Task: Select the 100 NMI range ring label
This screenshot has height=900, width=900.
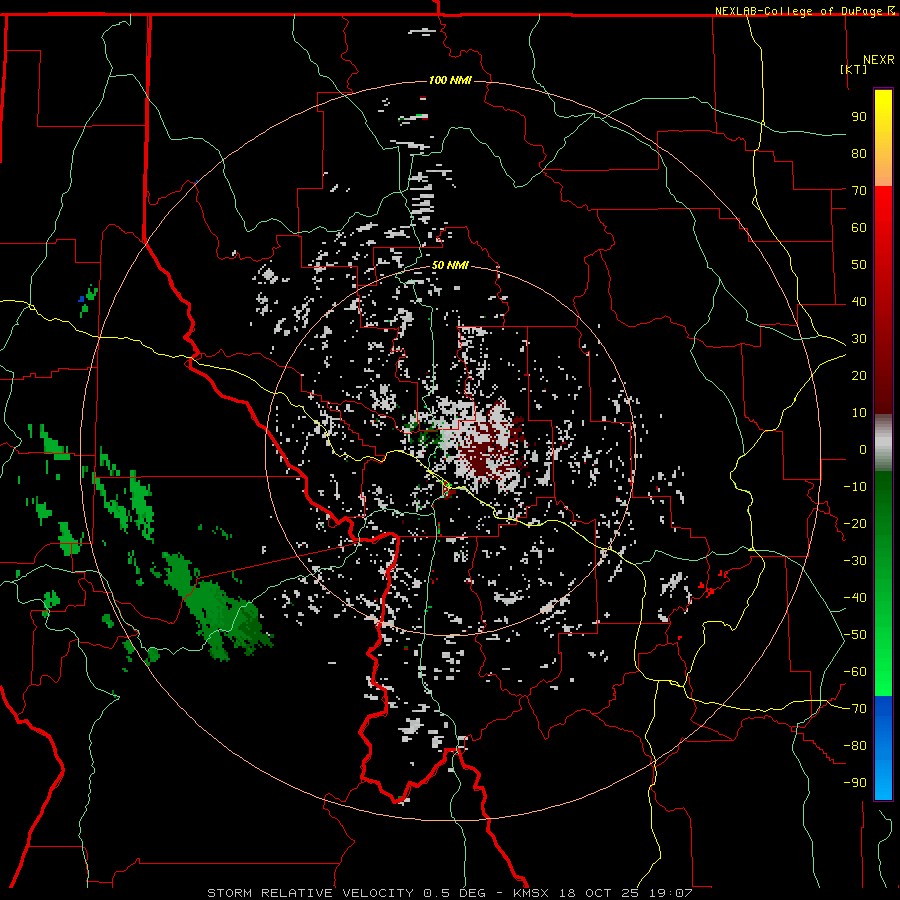Action: click(x=450, y=80)
